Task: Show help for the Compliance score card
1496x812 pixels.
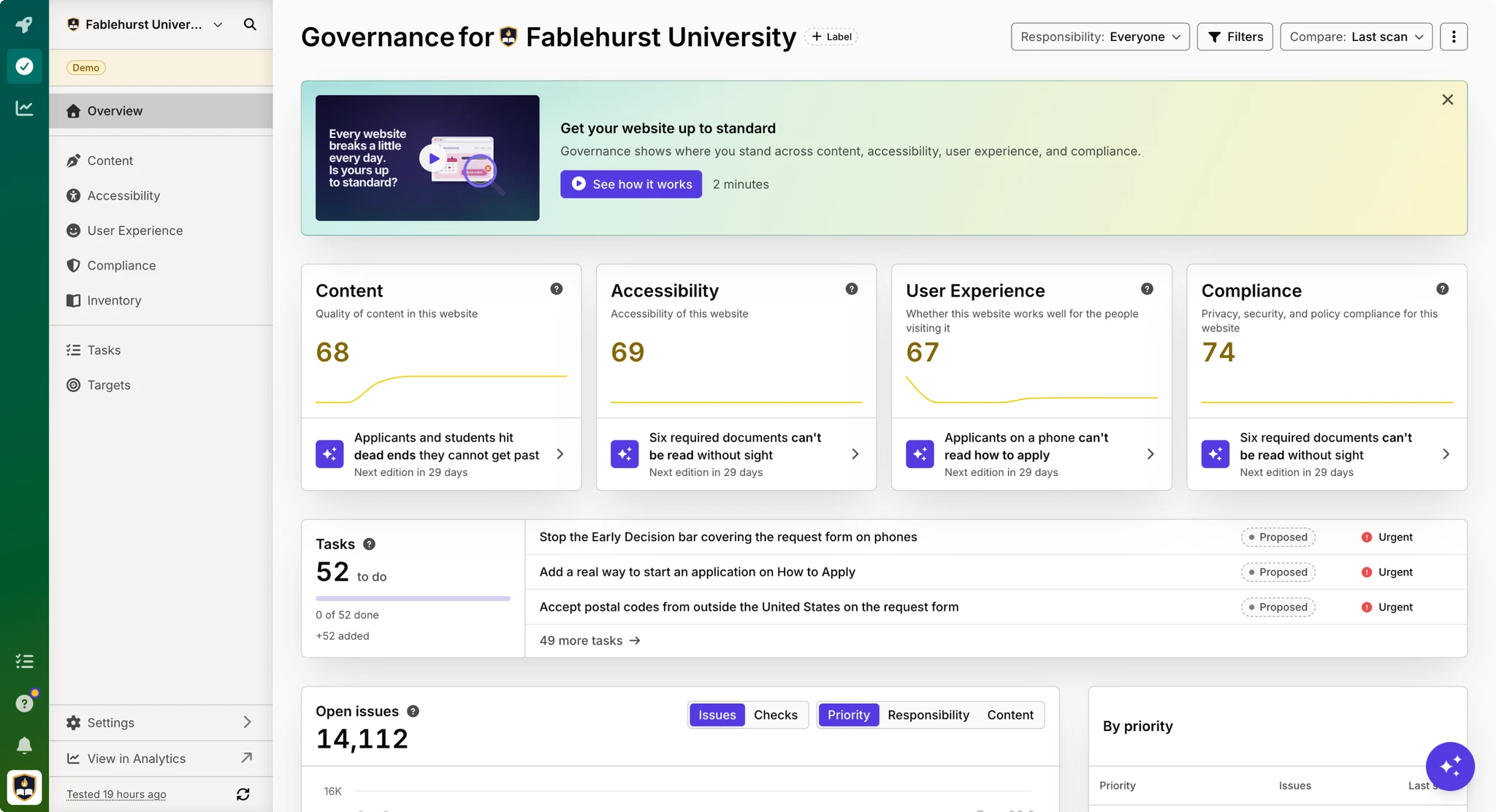Action: pos(1443,289)
